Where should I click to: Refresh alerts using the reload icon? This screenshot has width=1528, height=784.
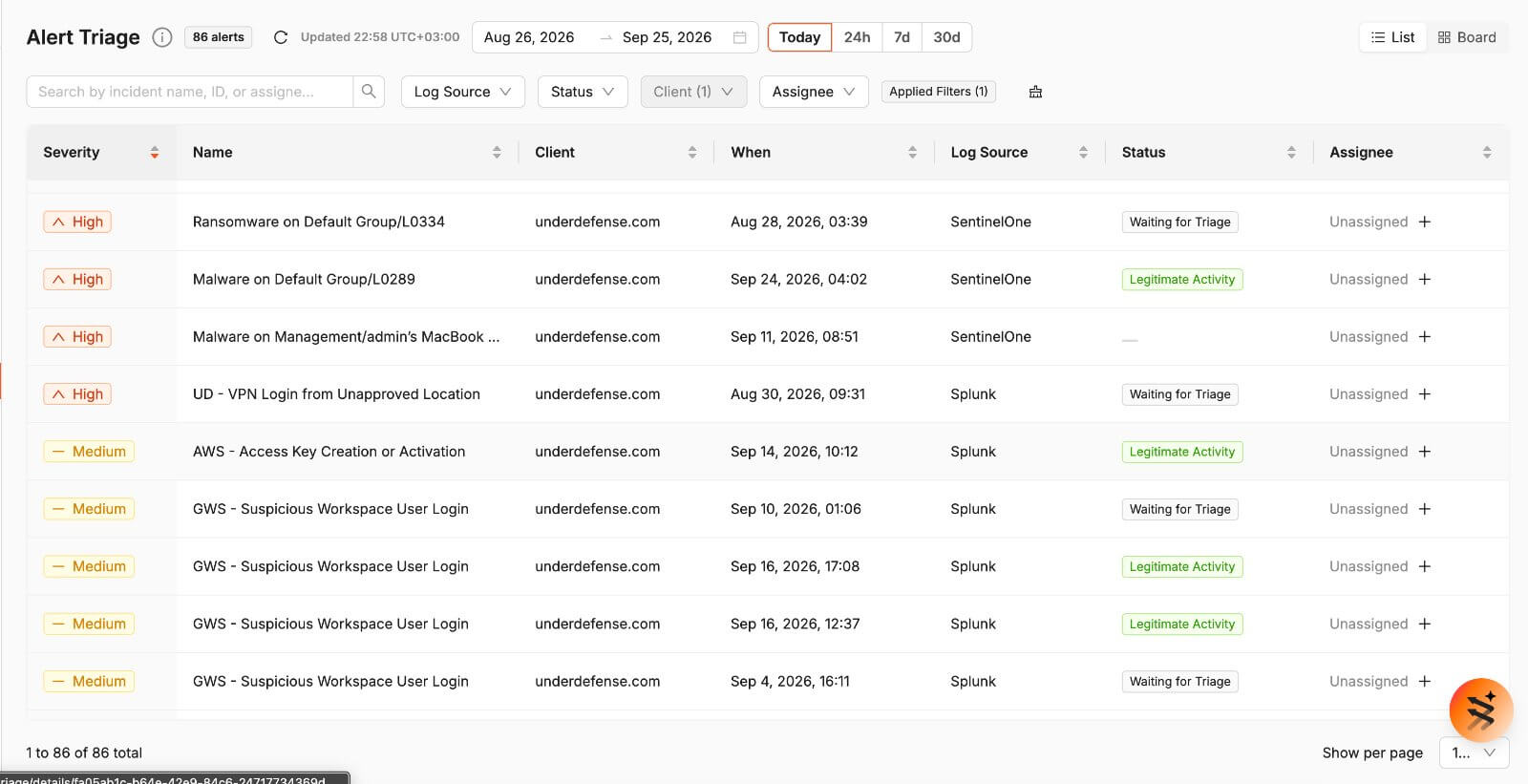click(x=281, y=37)
